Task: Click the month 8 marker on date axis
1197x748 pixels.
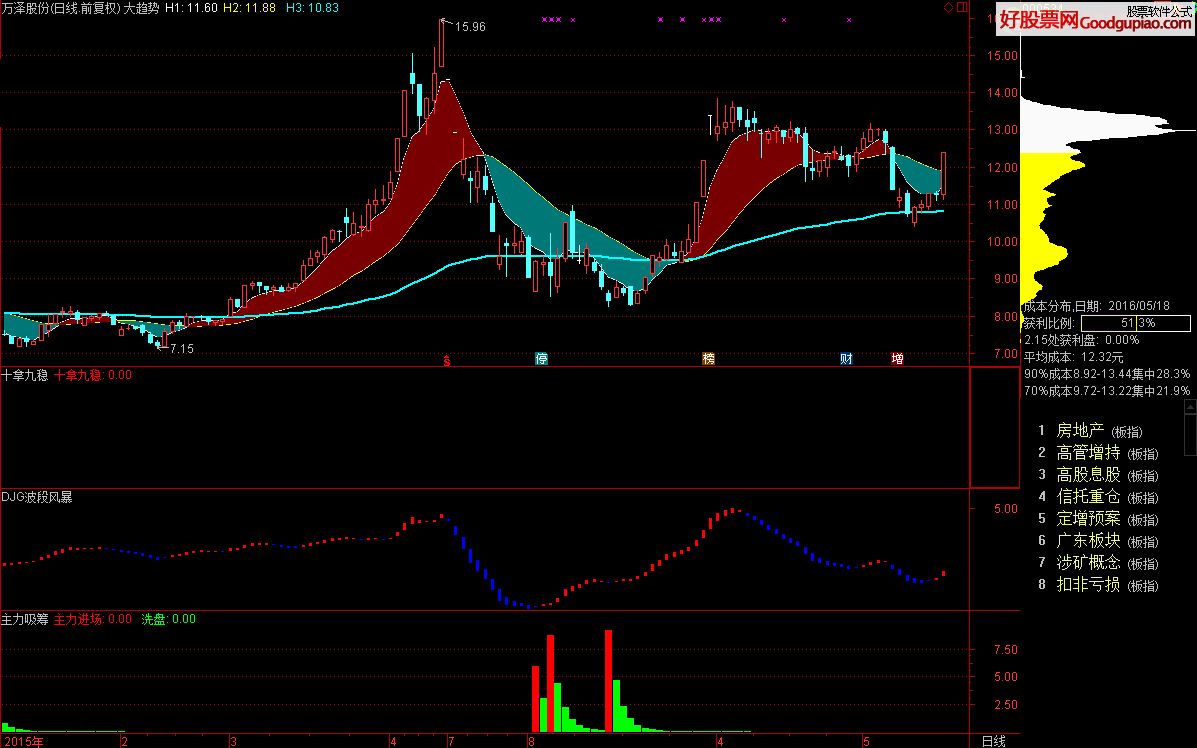Action: coord(531,741)
